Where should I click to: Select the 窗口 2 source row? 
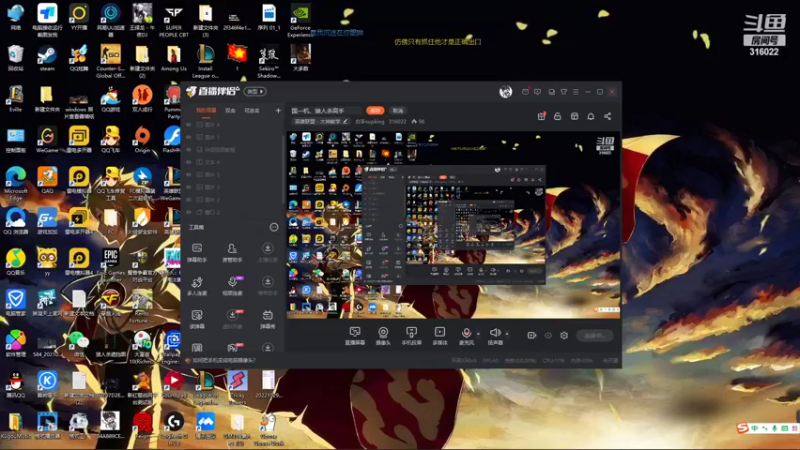click(x=232, y=212)
